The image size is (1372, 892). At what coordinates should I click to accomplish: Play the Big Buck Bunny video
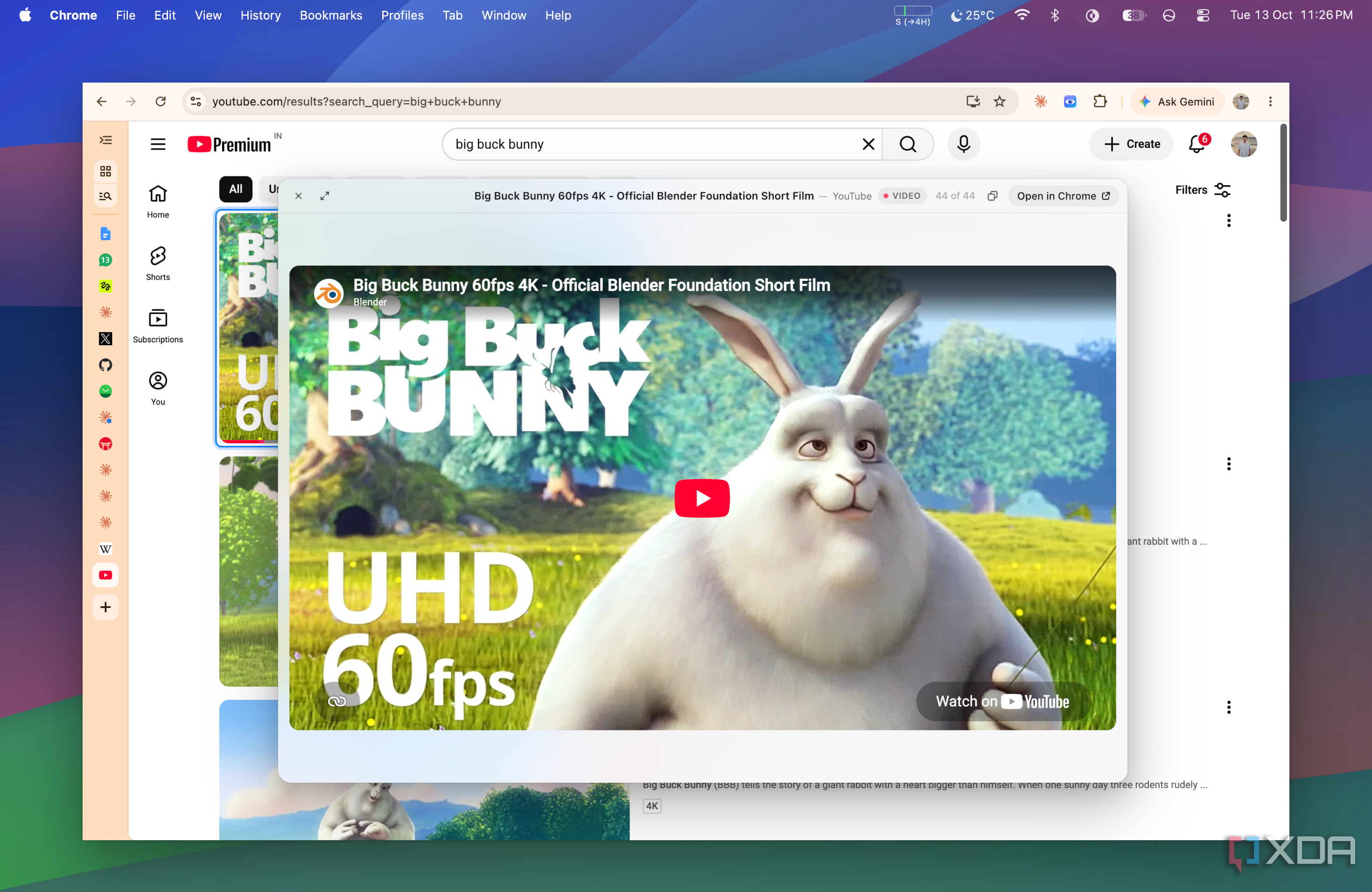(x=701, y=498)
